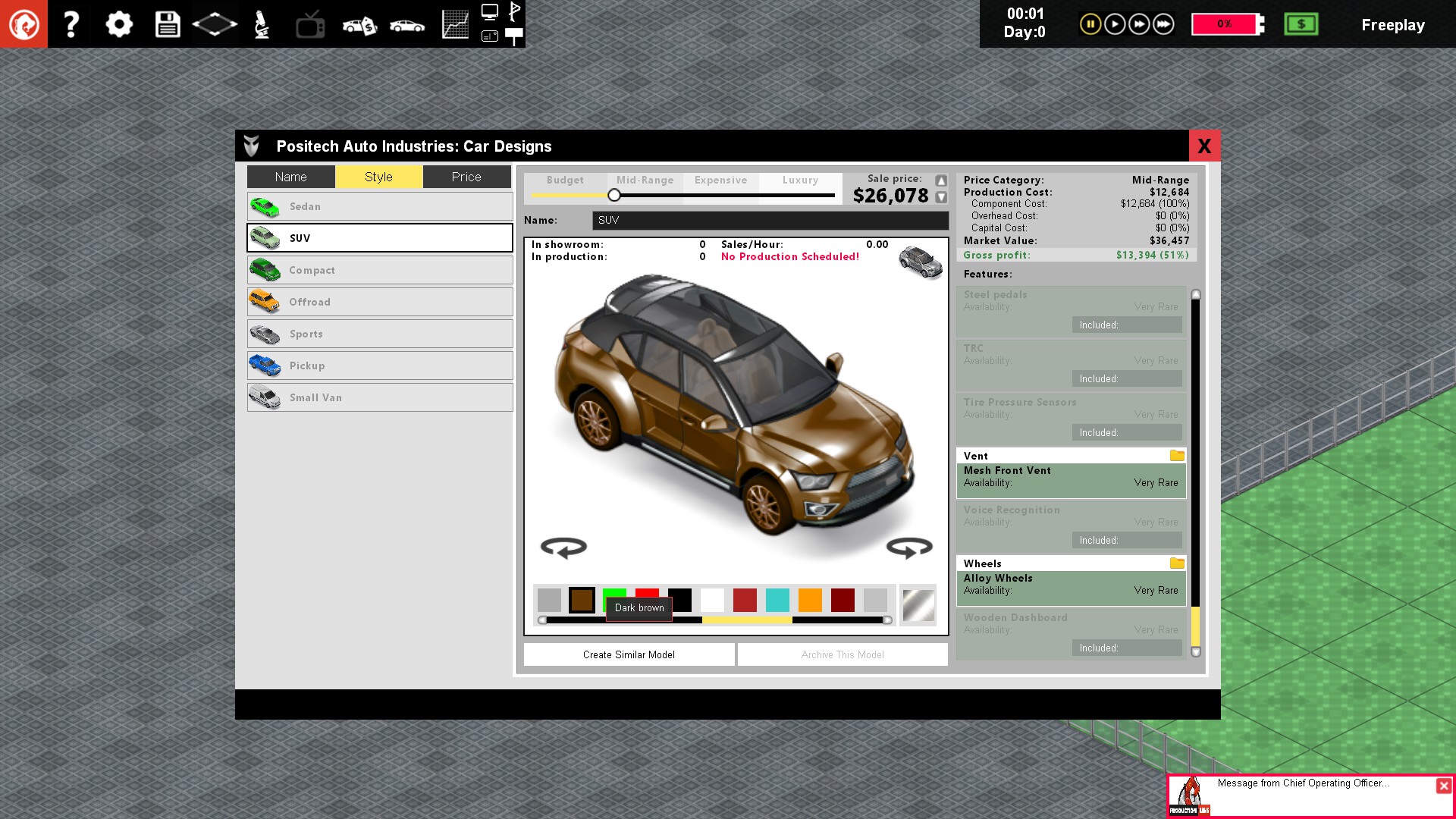The height and width of the screenshot is (819, 1456).
Task: Rotate the car preview right
Action: (909, 547)
